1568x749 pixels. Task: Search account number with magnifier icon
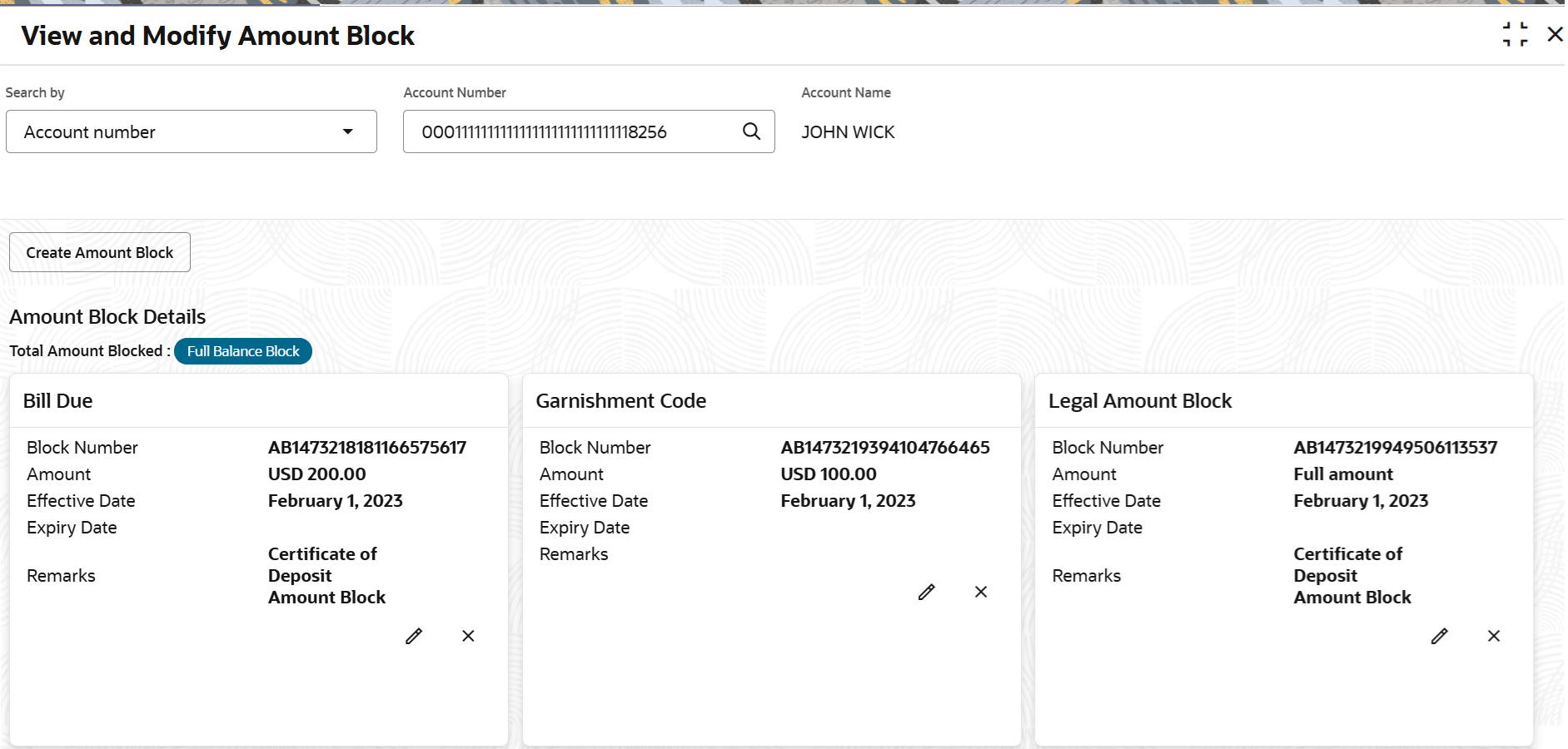tap(751, 131)
